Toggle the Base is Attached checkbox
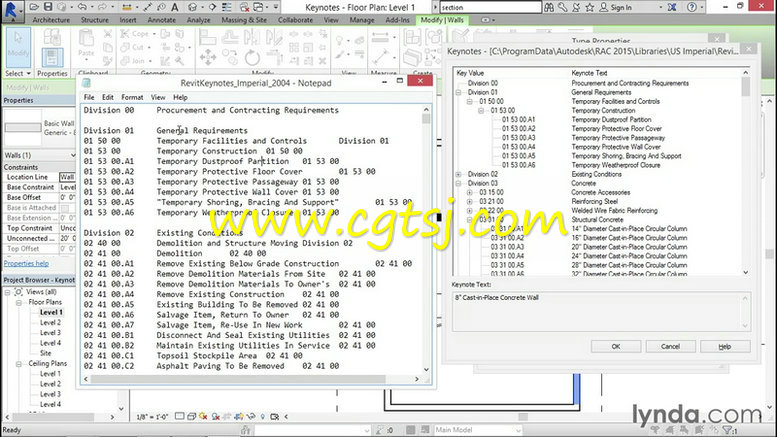The image size is (777, 437). point(64,208)
